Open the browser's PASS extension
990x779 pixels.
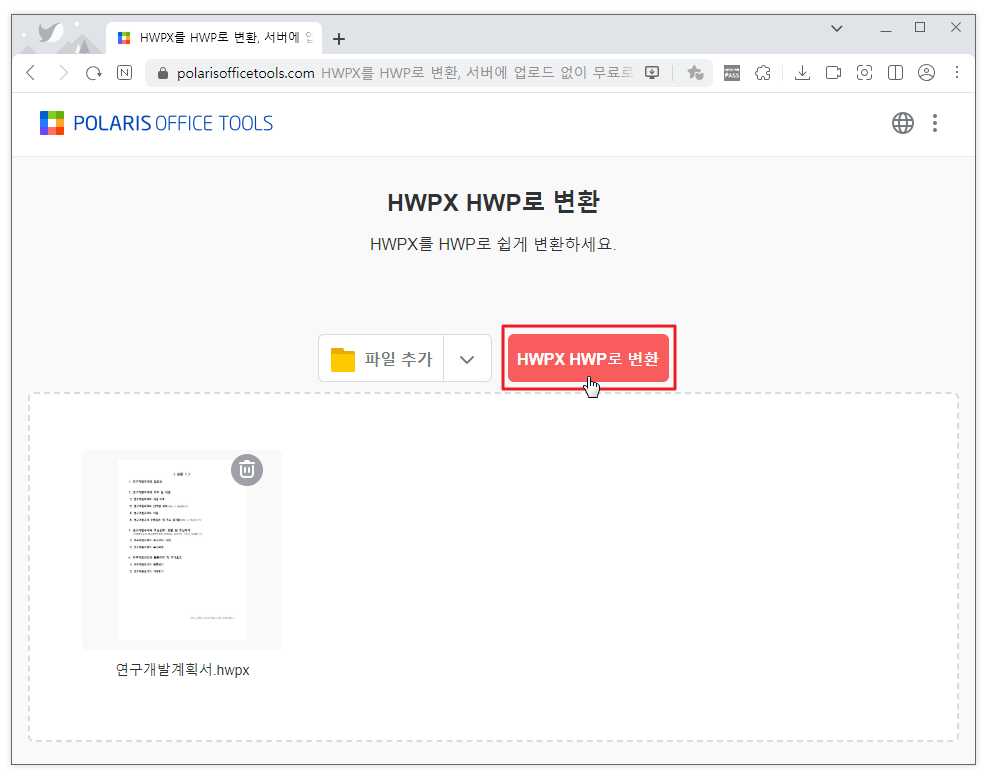(x=731, y=72)
